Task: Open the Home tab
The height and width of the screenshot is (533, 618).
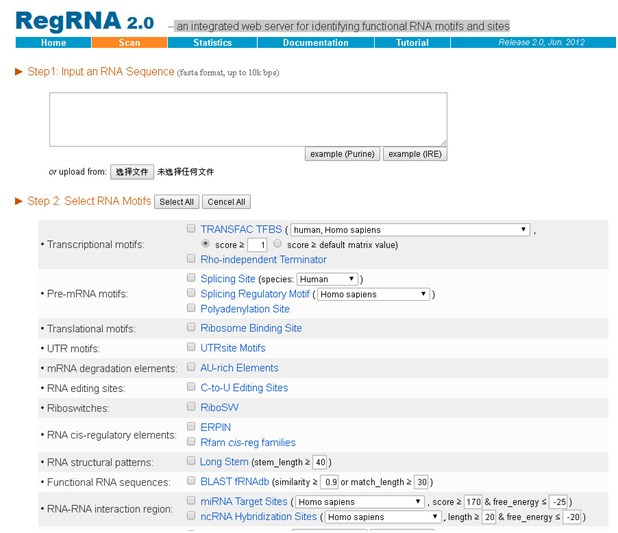Action: coord(53,43)
